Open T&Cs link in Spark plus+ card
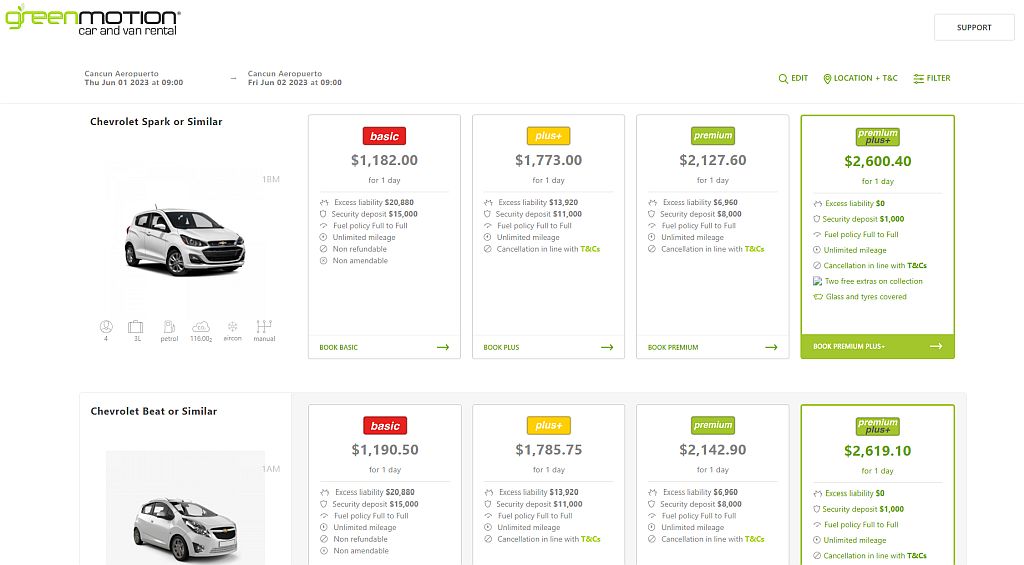Screen dimensions: 1024x565 590,249
